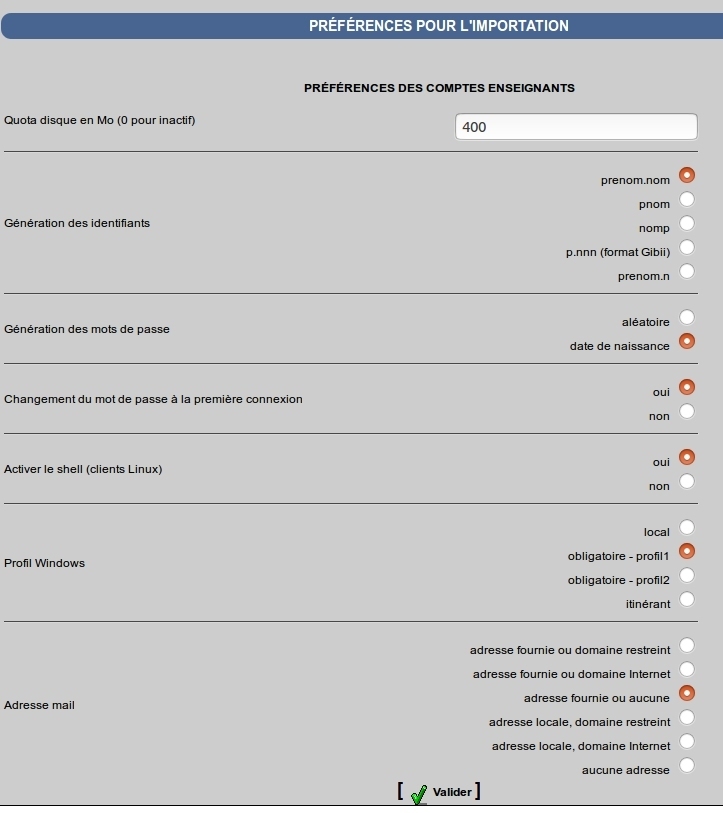Select the prenom.nom identifier format

pyautogui.click(x=687, y=175)
